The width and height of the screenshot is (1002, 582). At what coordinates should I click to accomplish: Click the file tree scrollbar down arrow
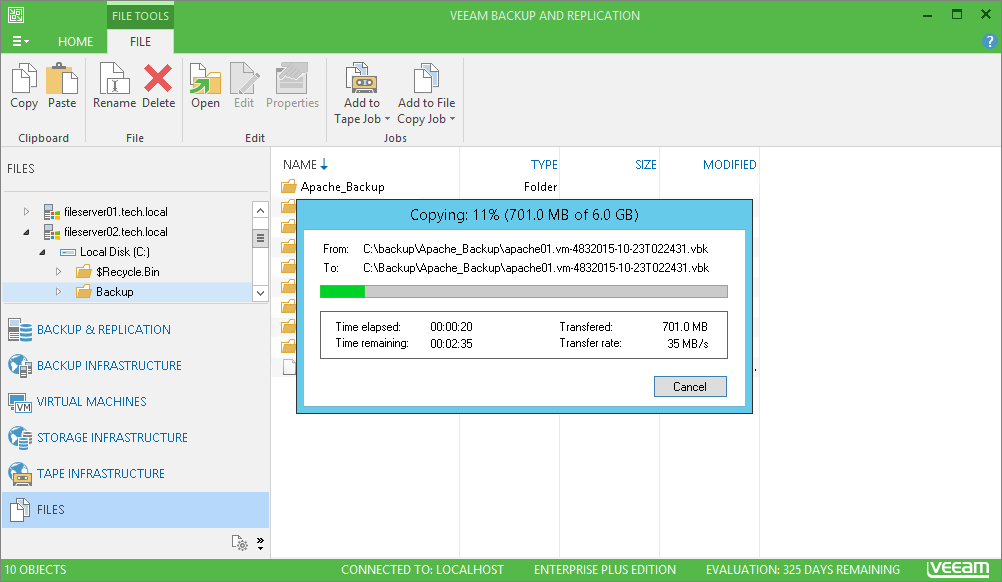tap(260, 293)
